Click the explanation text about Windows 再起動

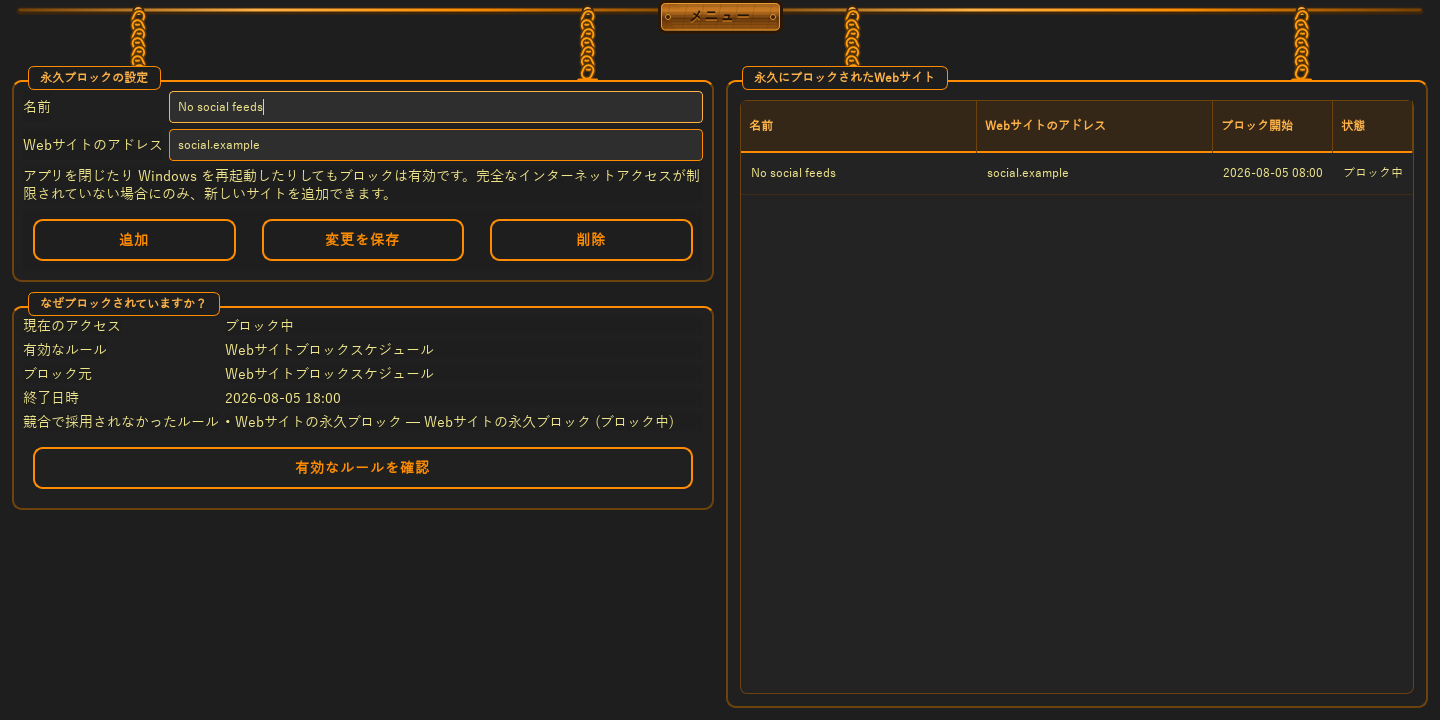coord(362,185)
